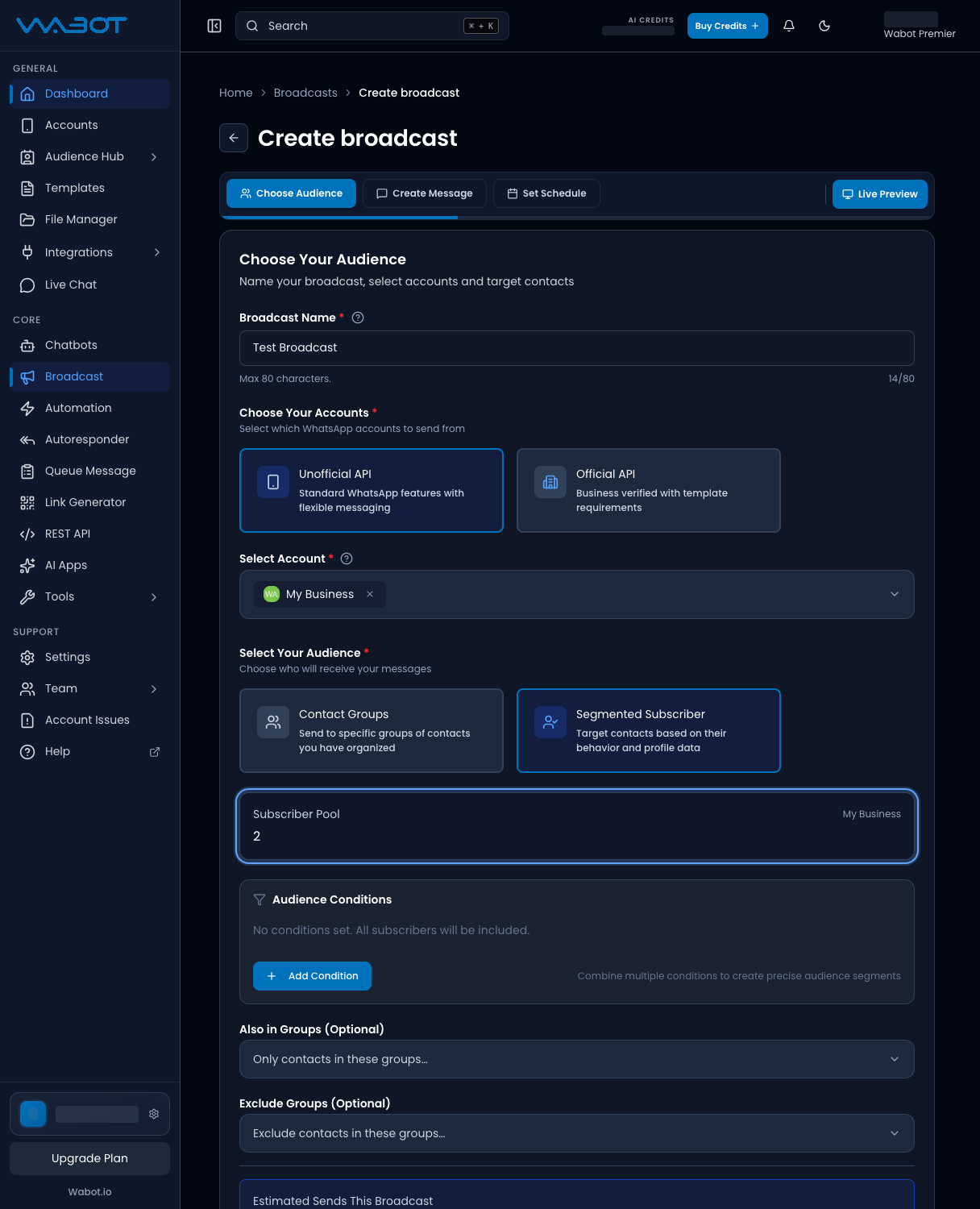Click the AI Credits progress bar
This screenshot has width=980, height=1209.
pyautogui.click(x=638, y=31)
